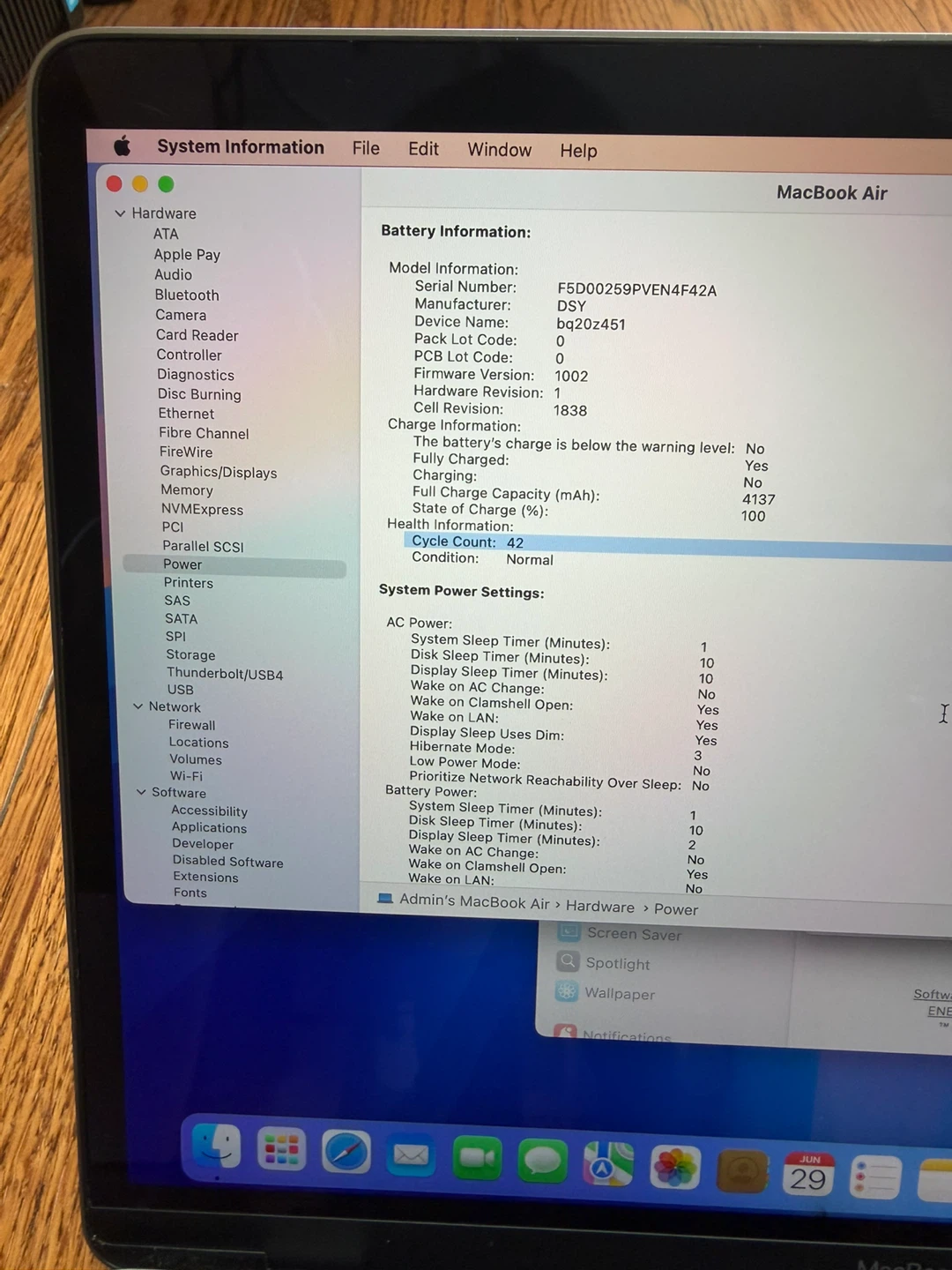Collapse the Network section
Screen dimensions: 952x1270
click(138, 706)
